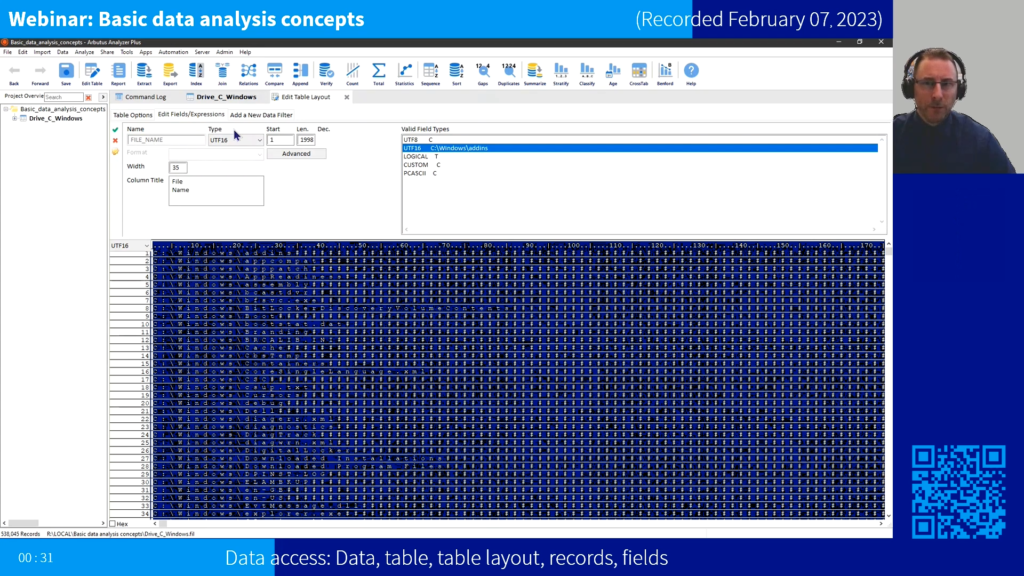Run the Benford analysis icon
This screenshot has width=1024, height=576.
[665, 74]
